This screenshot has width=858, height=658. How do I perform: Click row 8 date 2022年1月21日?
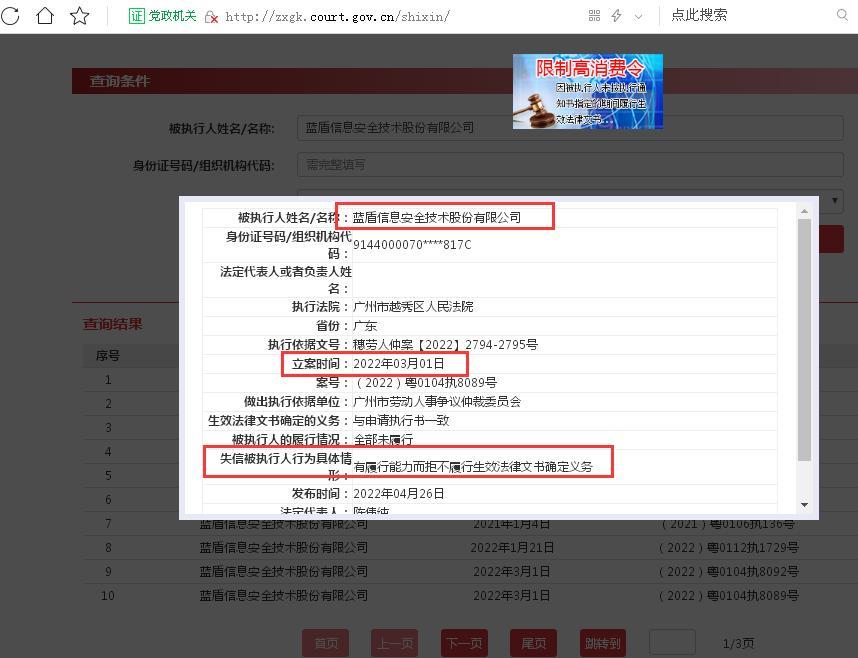512,547
